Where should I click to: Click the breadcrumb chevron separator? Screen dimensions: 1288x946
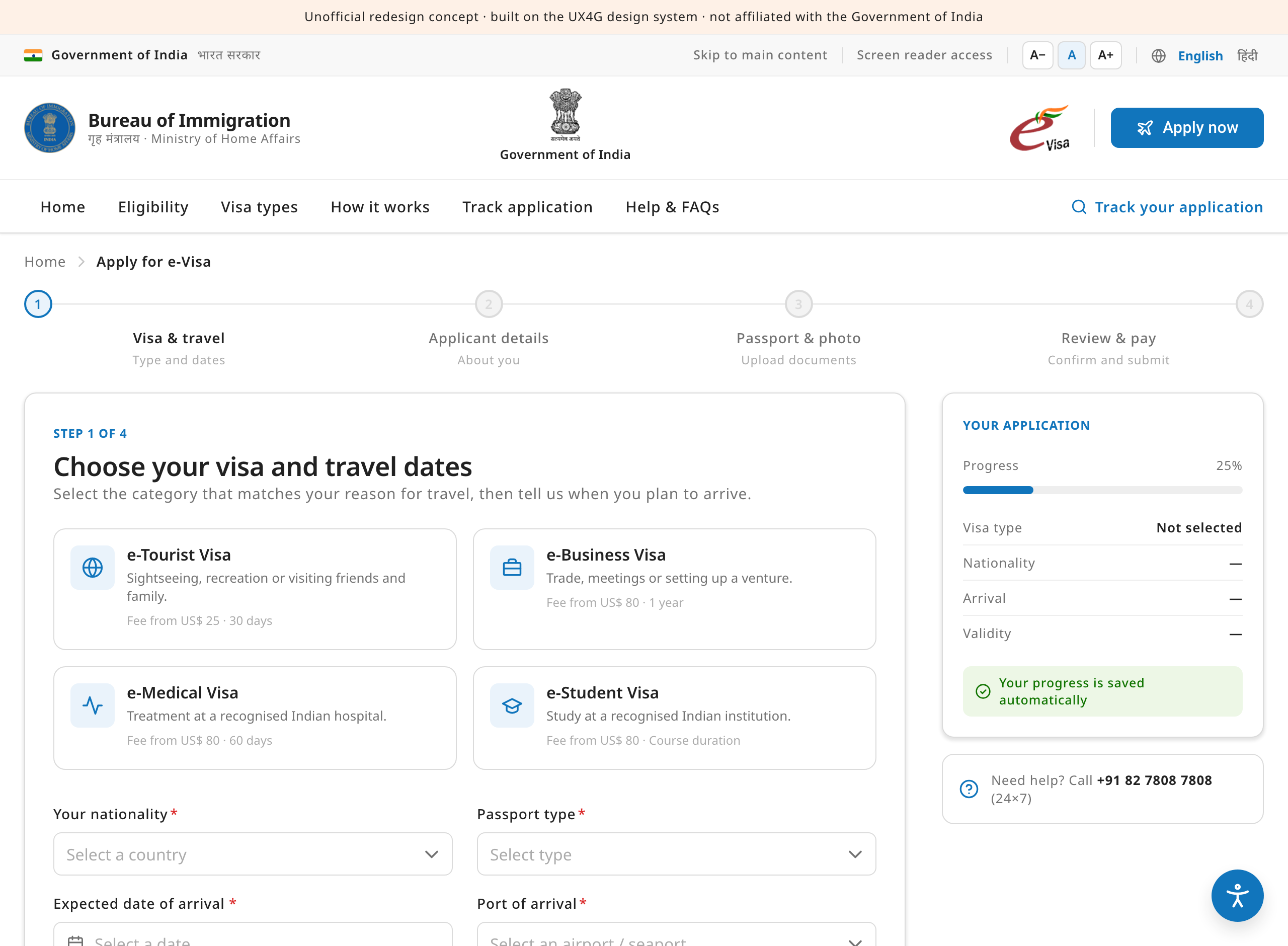point(80,262)
